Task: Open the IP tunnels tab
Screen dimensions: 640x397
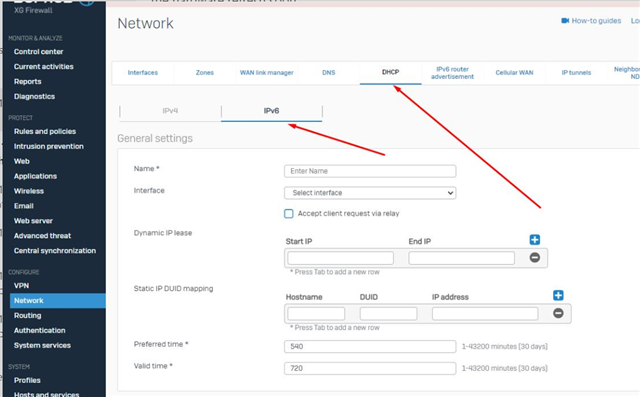Action: click(x=576, y=73)
